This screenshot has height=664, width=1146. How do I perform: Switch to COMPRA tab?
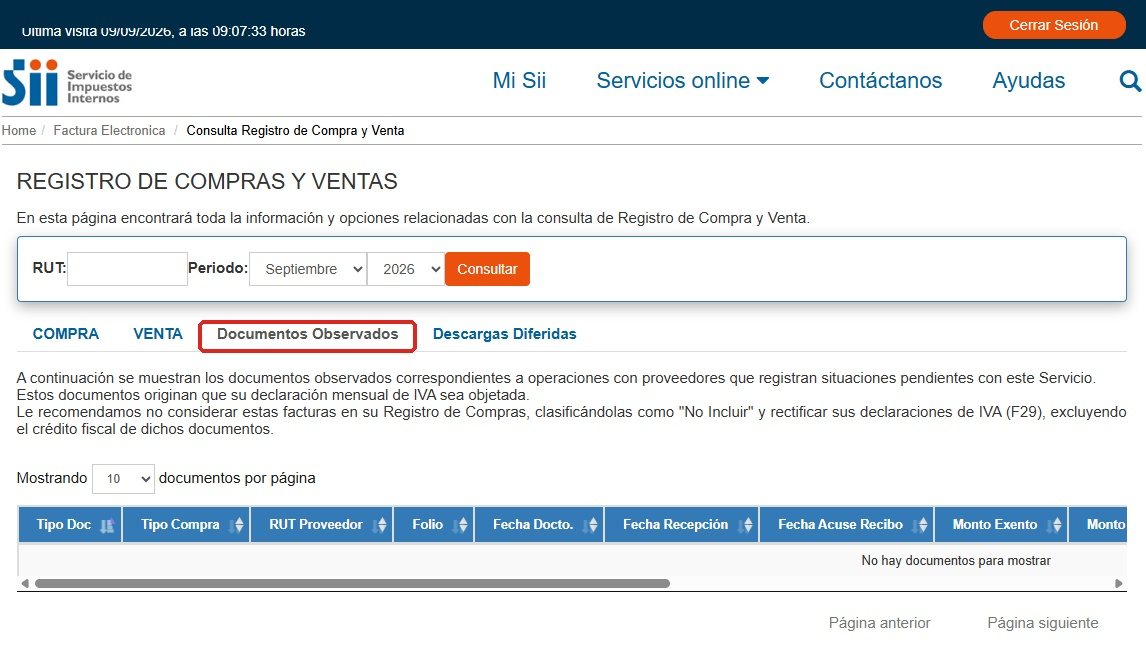point(66,334)
